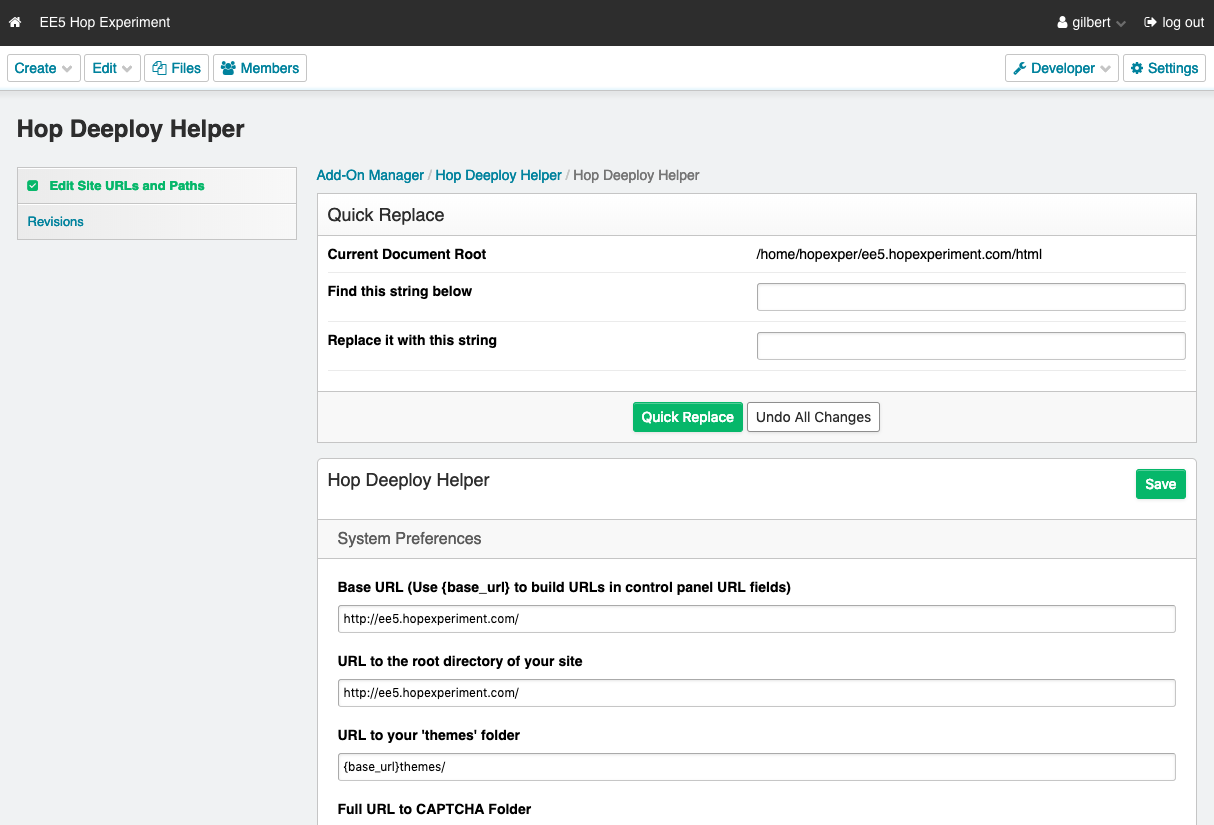Open the EE5 Hop Experiment site link
The image size is (1214, 825).
click(105, 22)
